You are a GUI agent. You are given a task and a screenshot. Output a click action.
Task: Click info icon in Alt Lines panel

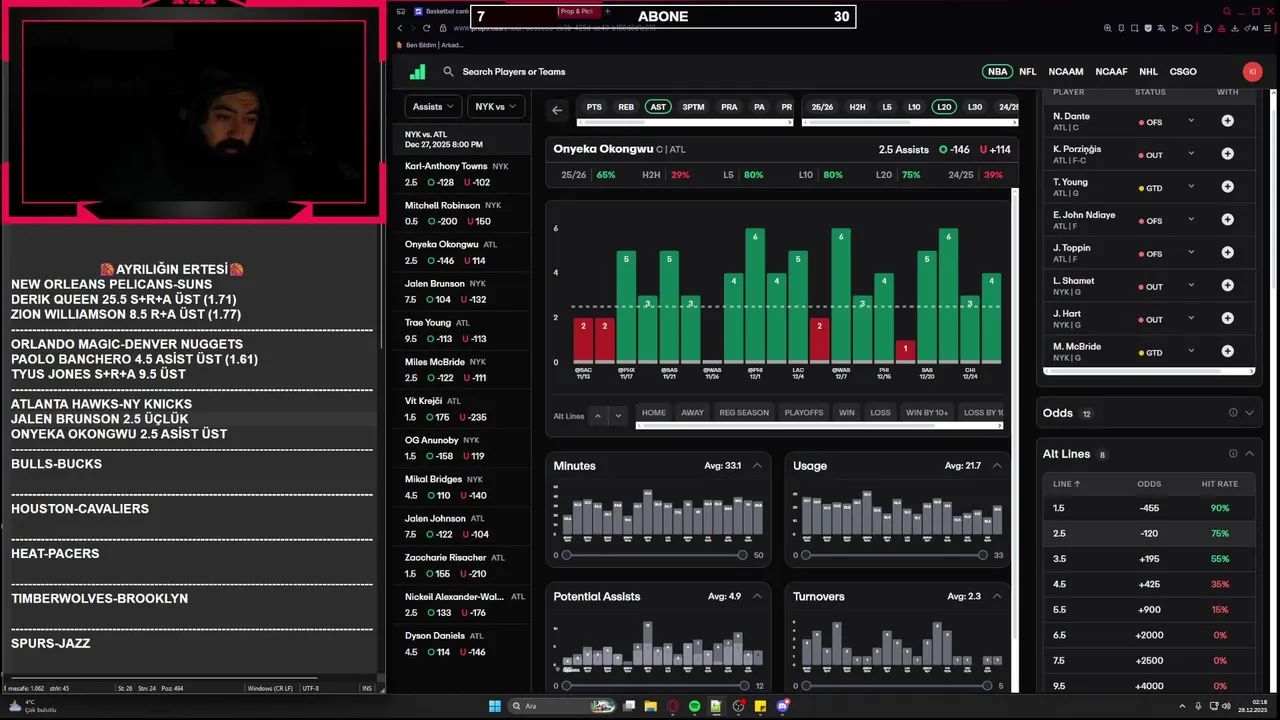click(1233, 454)
